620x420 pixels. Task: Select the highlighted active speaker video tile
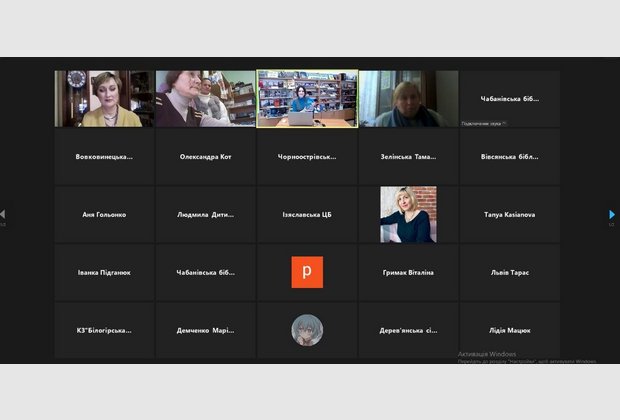click(307, 99)
